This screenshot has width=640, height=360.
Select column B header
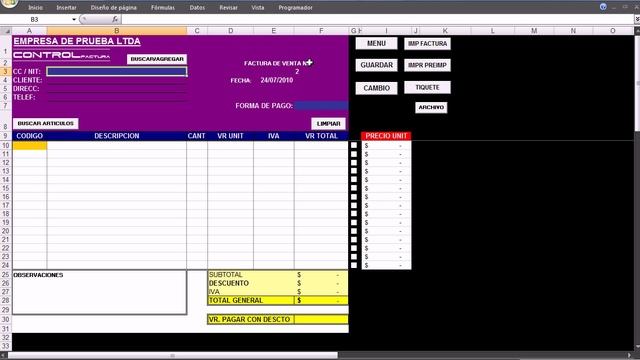click(117, 31)
